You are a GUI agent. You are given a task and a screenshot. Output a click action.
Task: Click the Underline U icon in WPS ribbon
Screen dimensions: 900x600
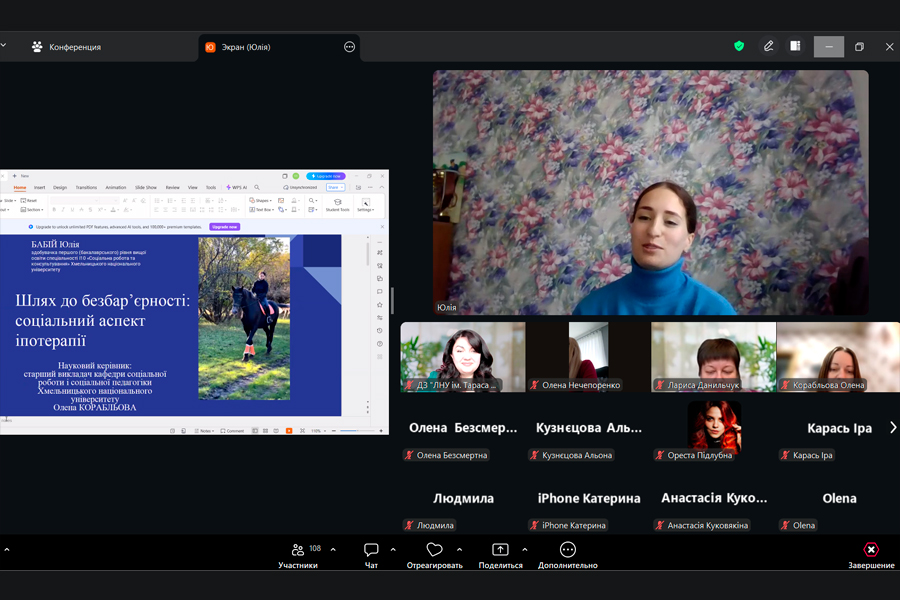pyautogui.click(x=72, y=210)
